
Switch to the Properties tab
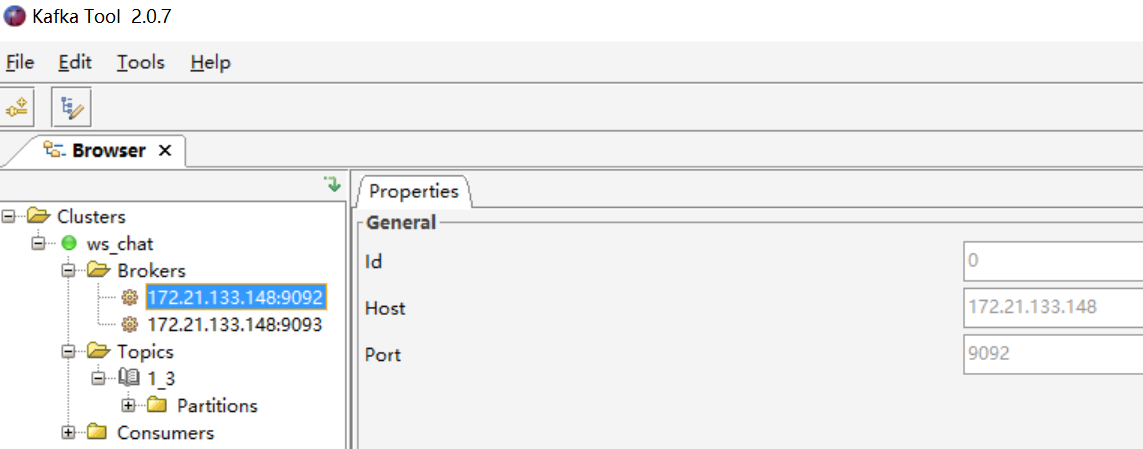[413, 191]
